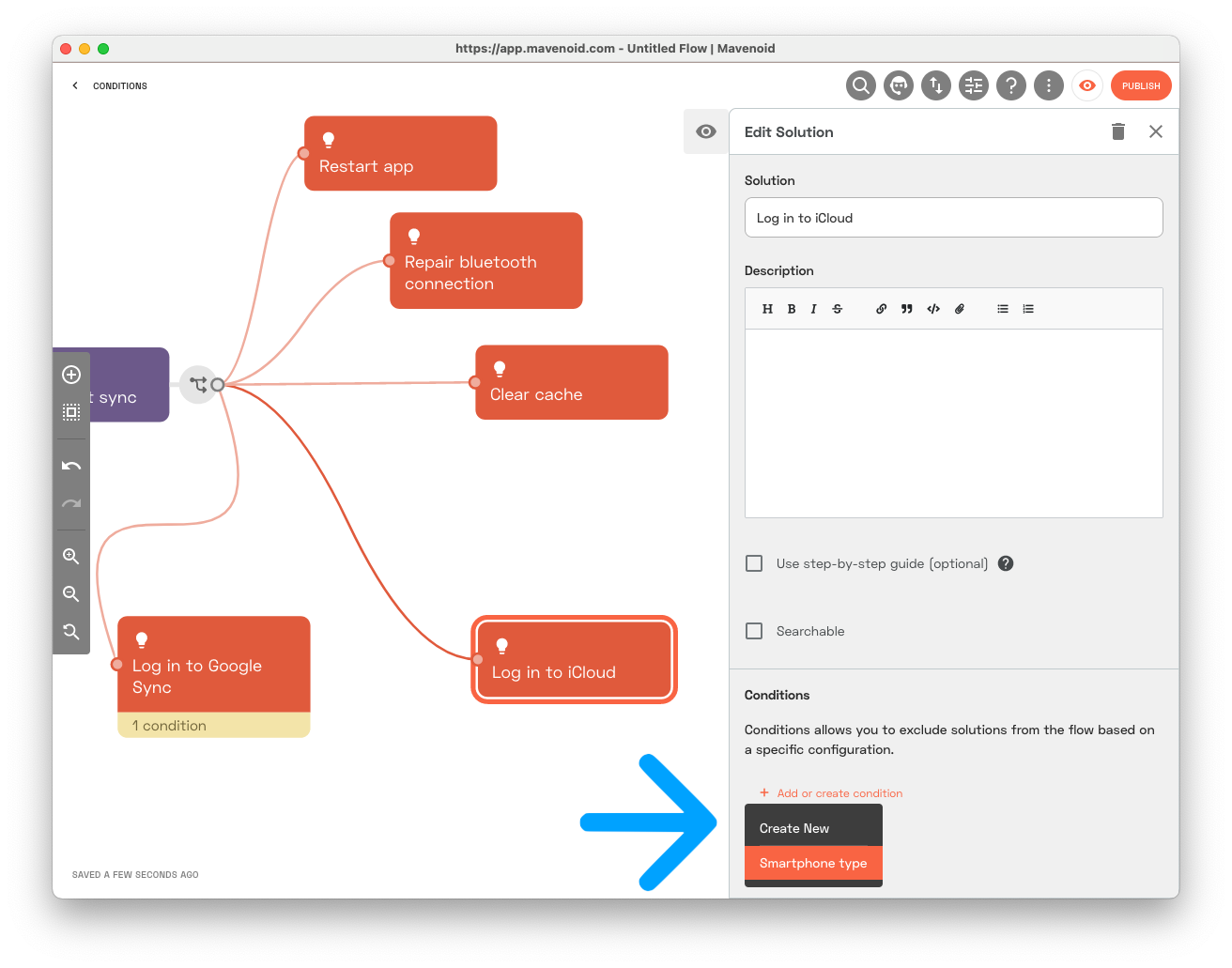Screen dimensions: 1232x968
Task: Insert a link in the description editor
Action: tap(881, 309)
